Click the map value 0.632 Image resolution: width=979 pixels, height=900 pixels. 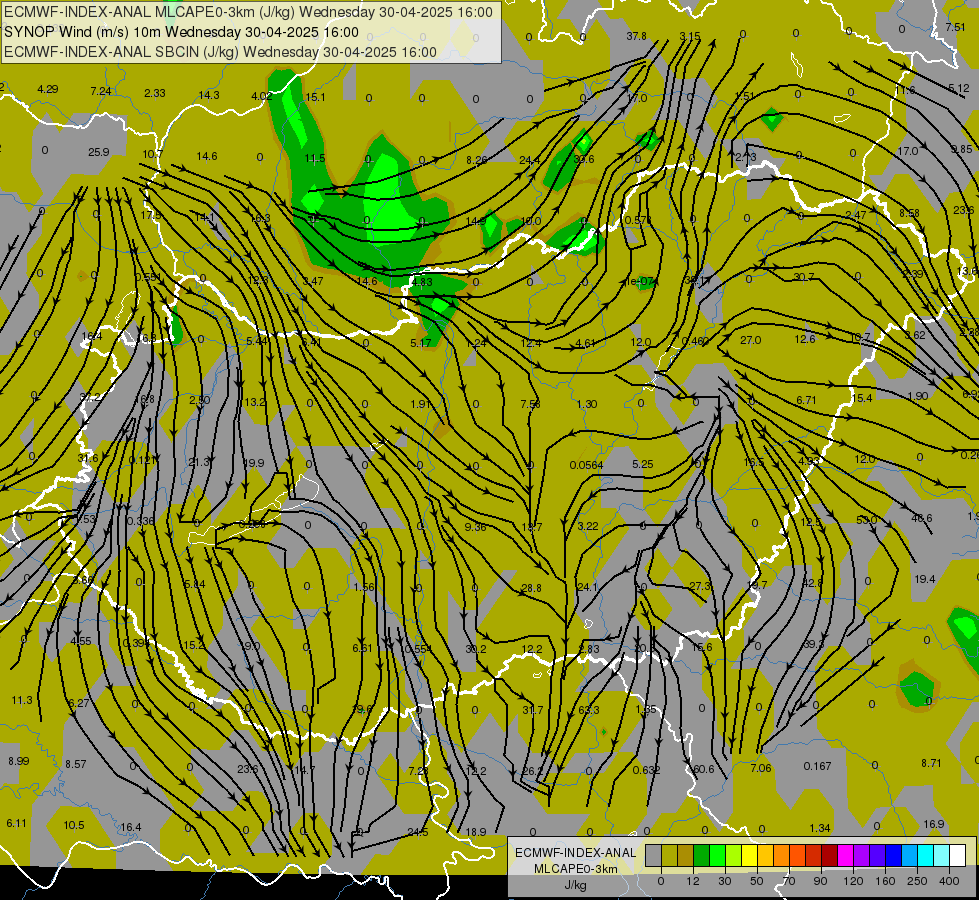tap(646, 770)
